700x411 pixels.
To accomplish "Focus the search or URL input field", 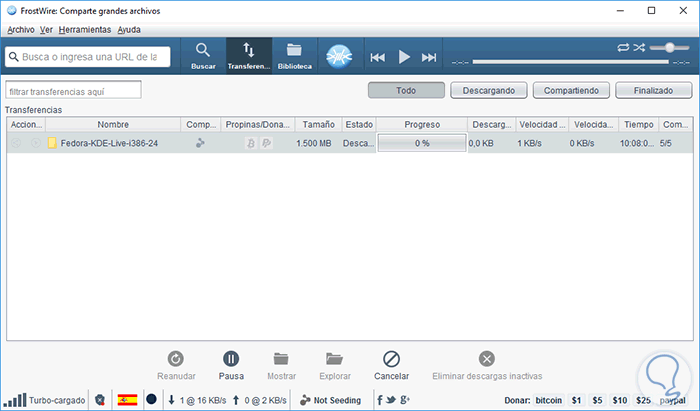I will [88, 57].
